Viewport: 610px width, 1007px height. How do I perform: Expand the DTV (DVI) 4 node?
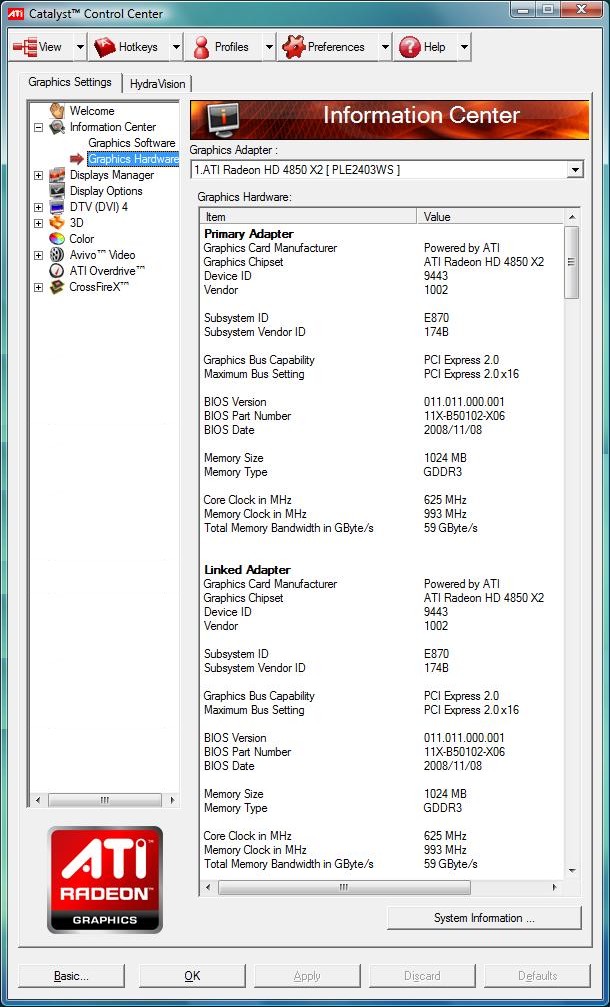[39, 207]
